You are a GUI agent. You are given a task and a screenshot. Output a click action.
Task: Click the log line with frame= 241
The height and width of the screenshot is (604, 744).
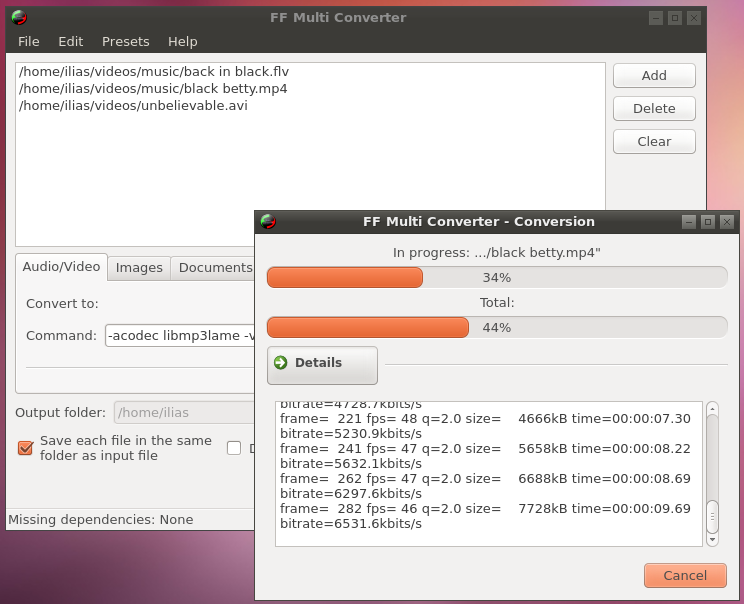[485, 449]
